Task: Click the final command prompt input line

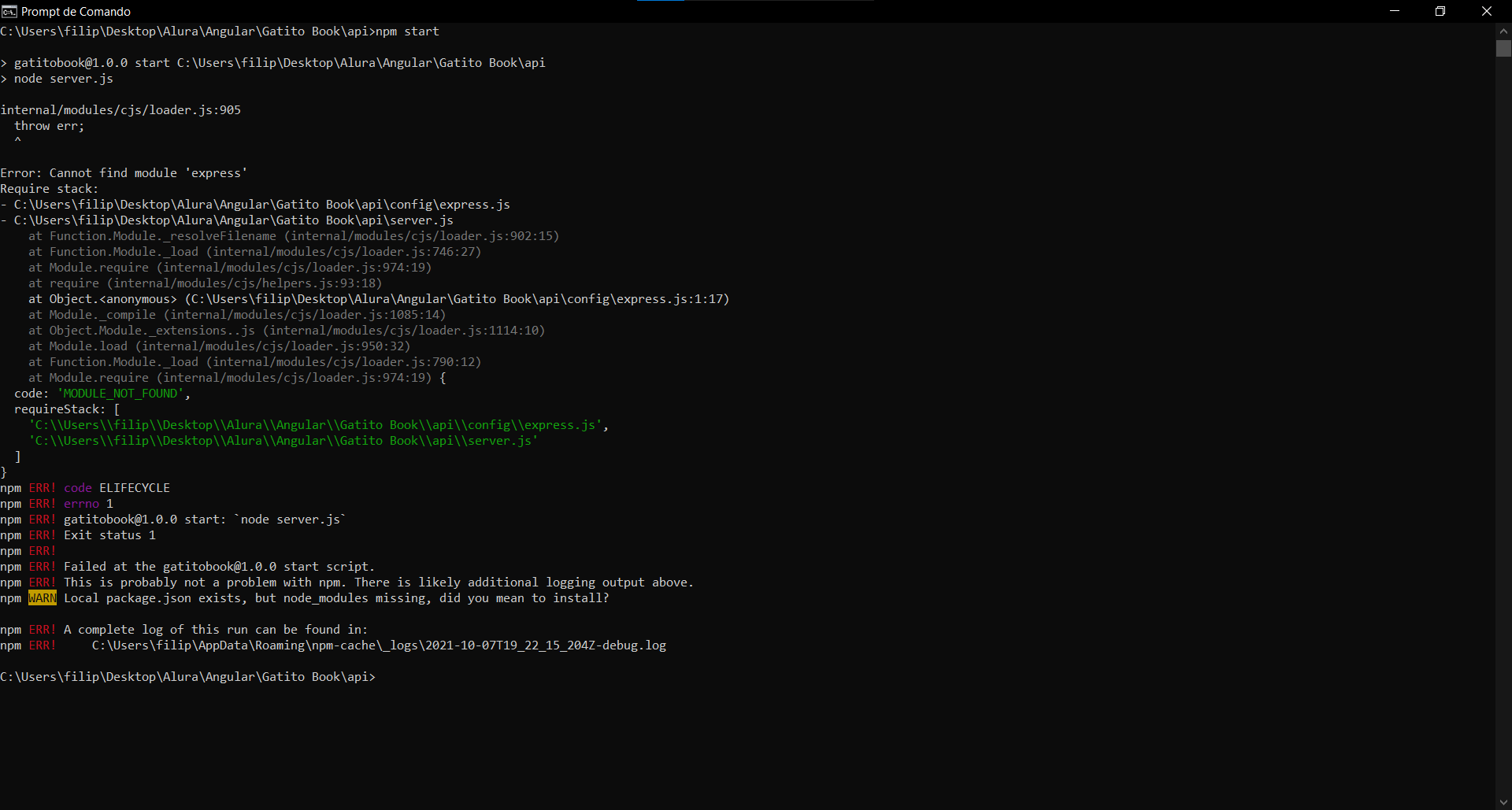Action: click(188, 677)
